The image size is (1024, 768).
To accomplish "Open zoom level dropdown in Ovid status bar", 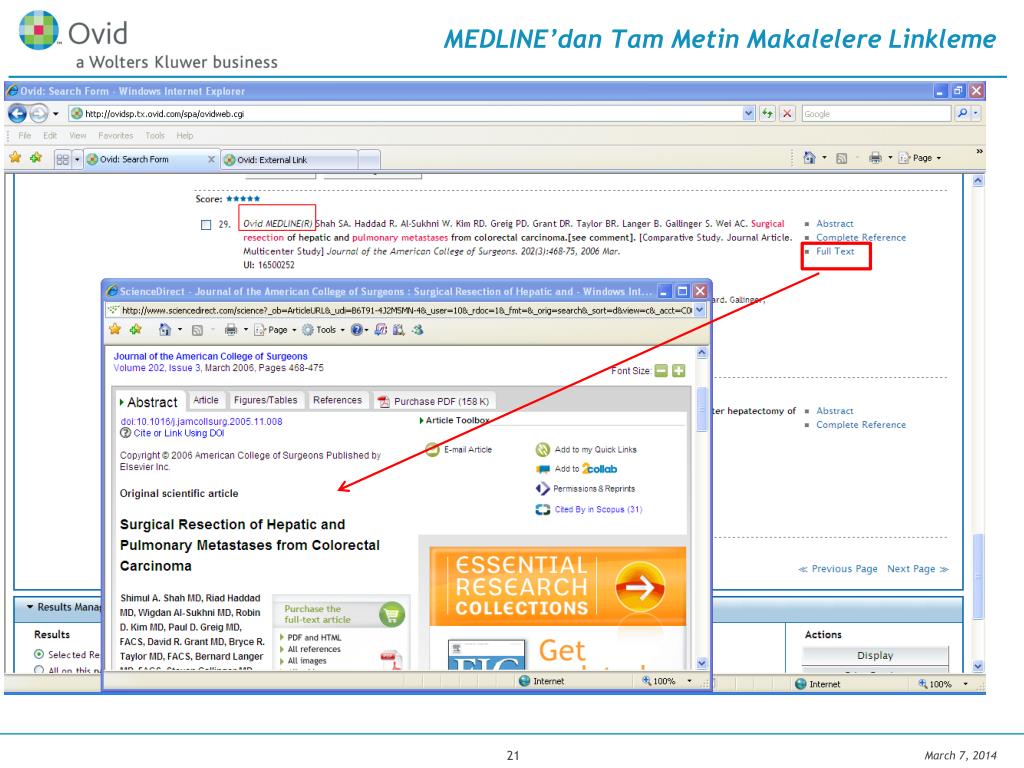I will (x=966, y=684).
